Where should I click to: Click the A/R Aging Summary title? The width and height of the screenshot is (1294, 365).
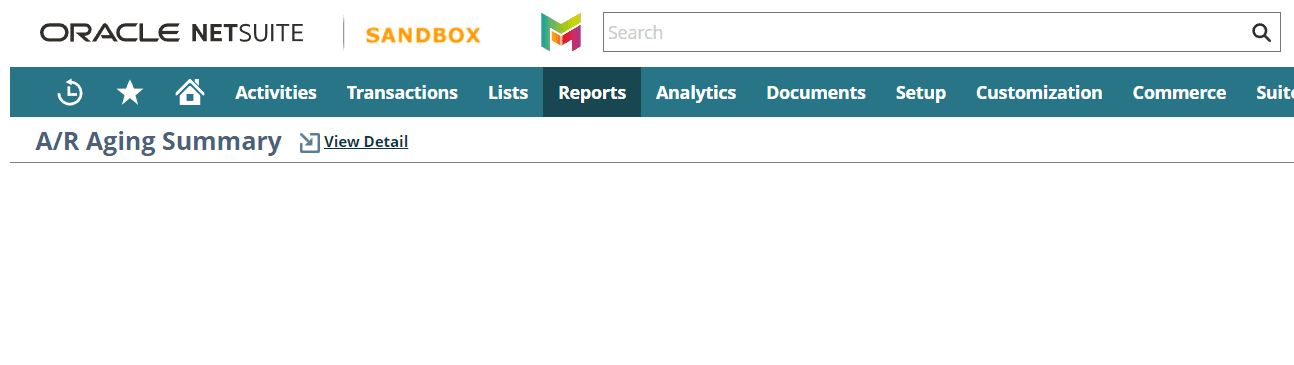(158, 142)
